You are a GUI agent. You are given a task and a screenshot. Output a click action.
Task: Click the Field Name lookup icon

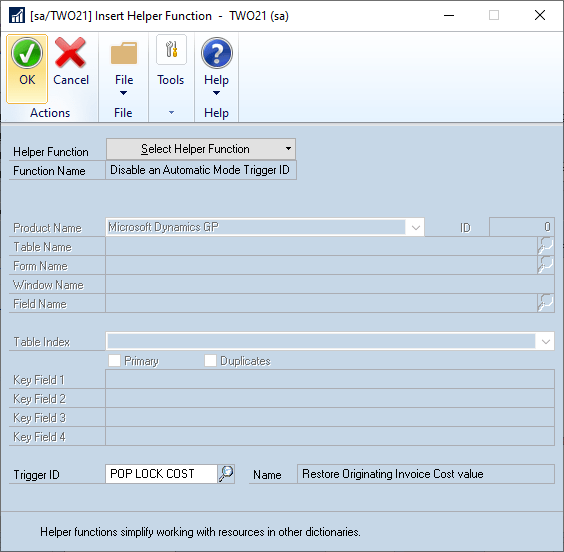coord(546,303)
